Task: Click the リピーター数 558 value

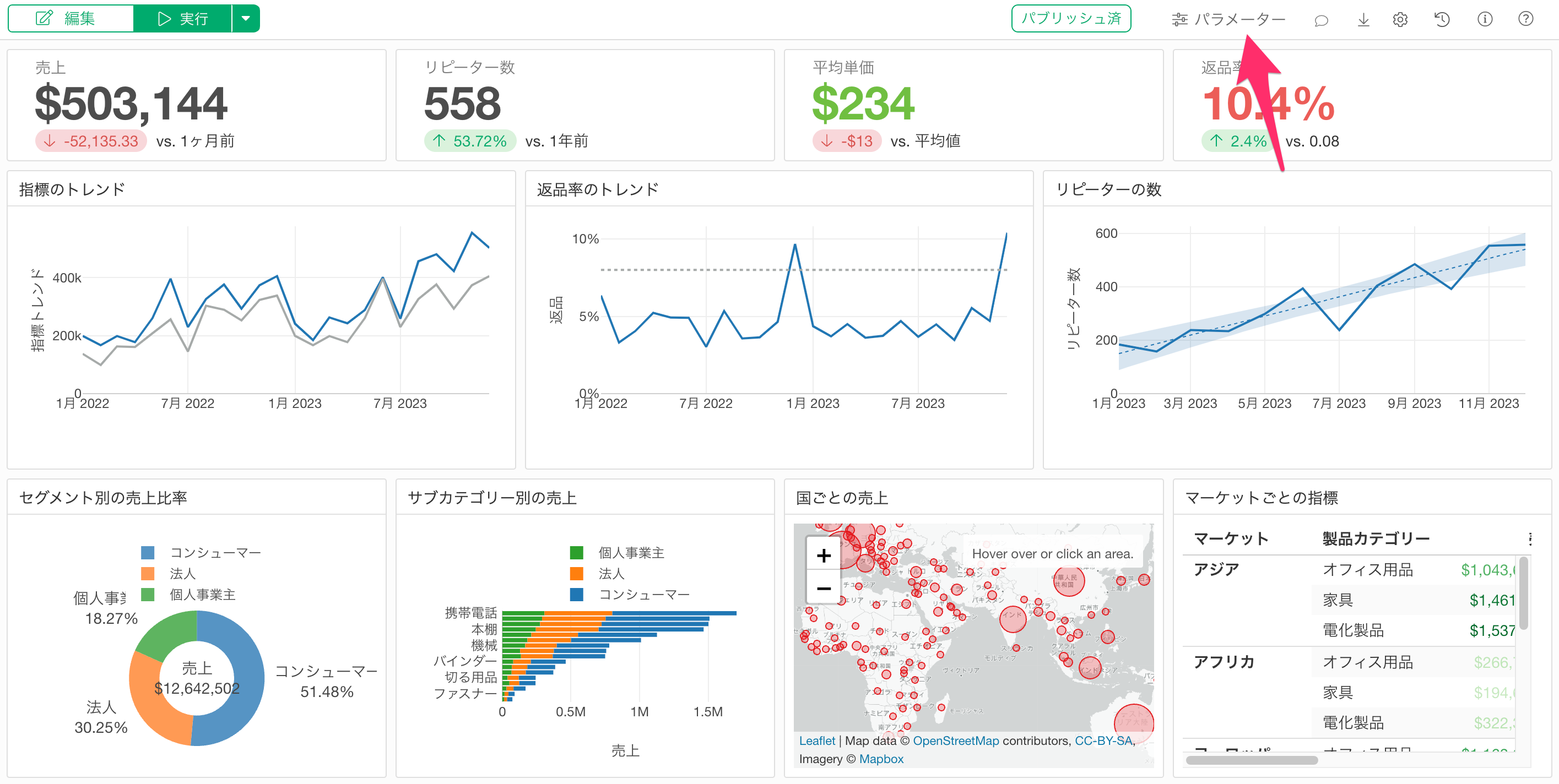Action: click(462, 104)
